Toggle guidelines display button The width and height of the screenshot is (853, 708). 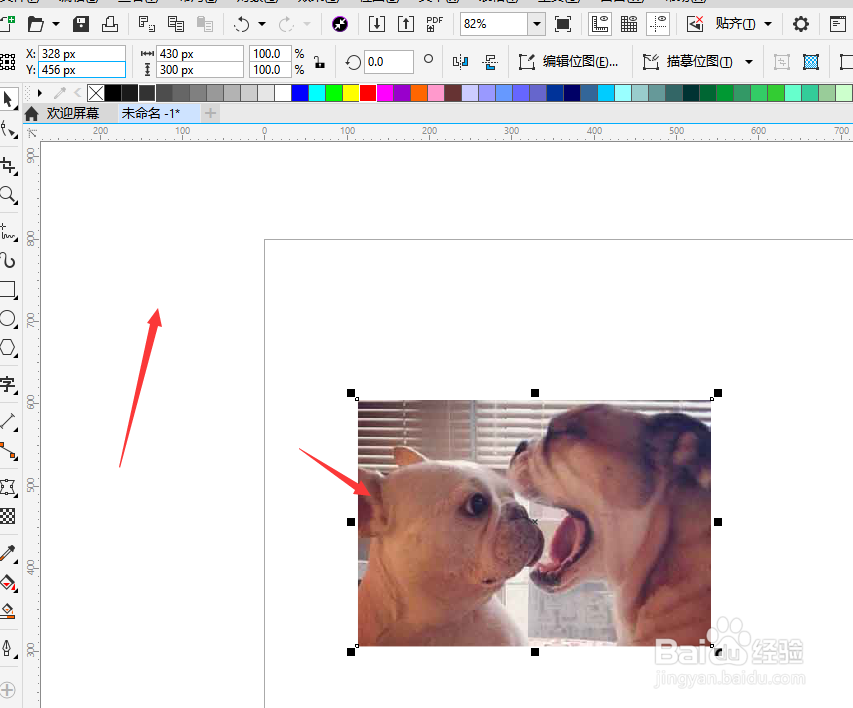pyautogui.click(x=658, y=24)
